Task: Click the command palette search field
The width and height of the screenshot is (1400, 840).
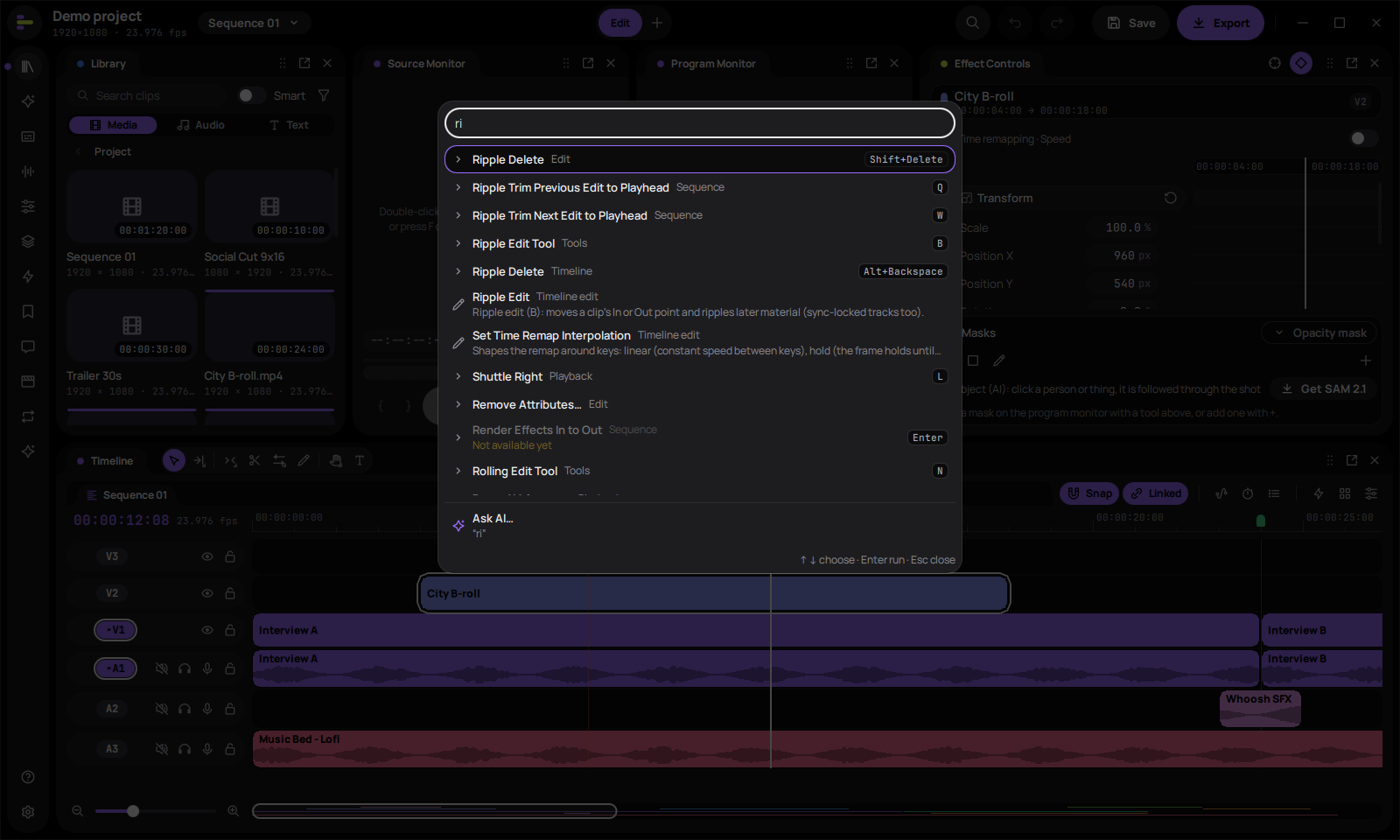Action: coord(700,123)
